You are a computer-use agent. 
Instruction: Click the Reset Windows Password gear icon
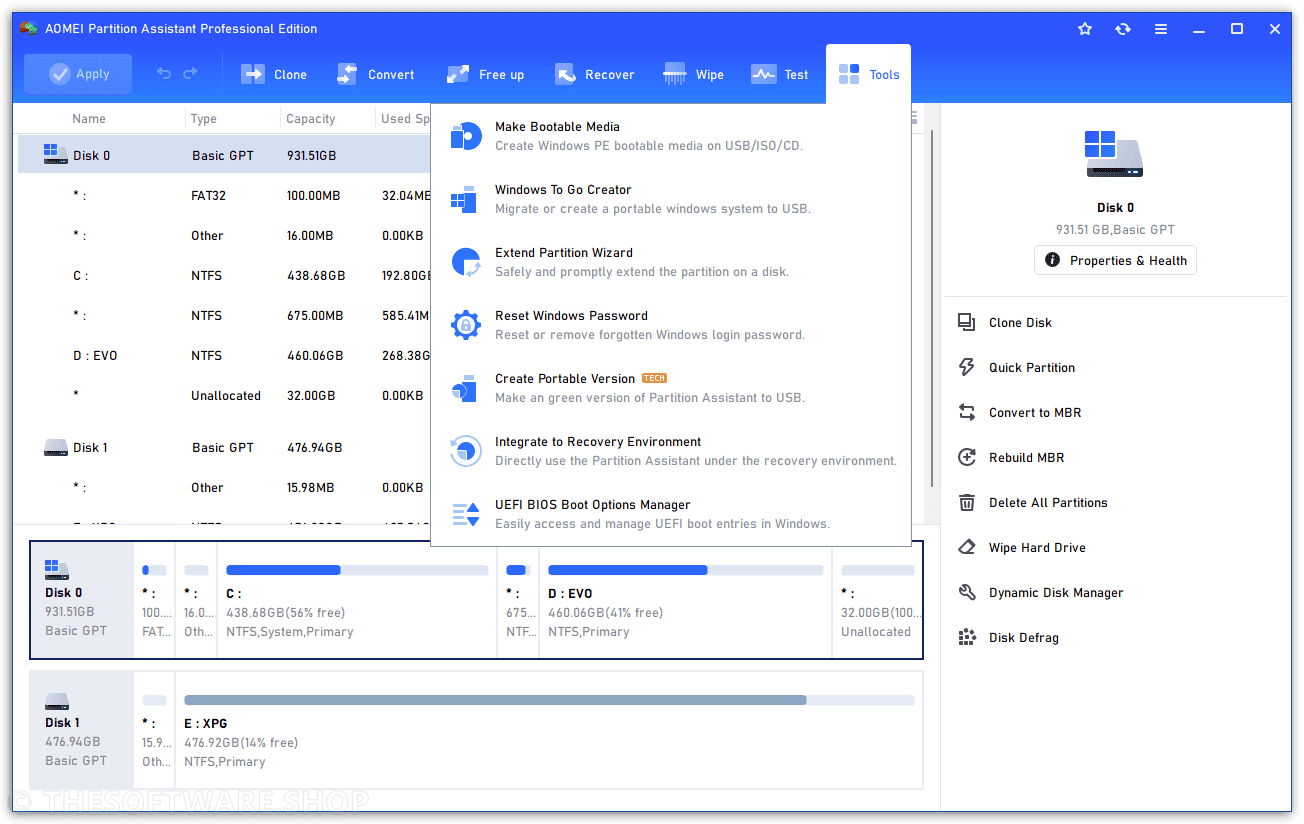[466, 325]
